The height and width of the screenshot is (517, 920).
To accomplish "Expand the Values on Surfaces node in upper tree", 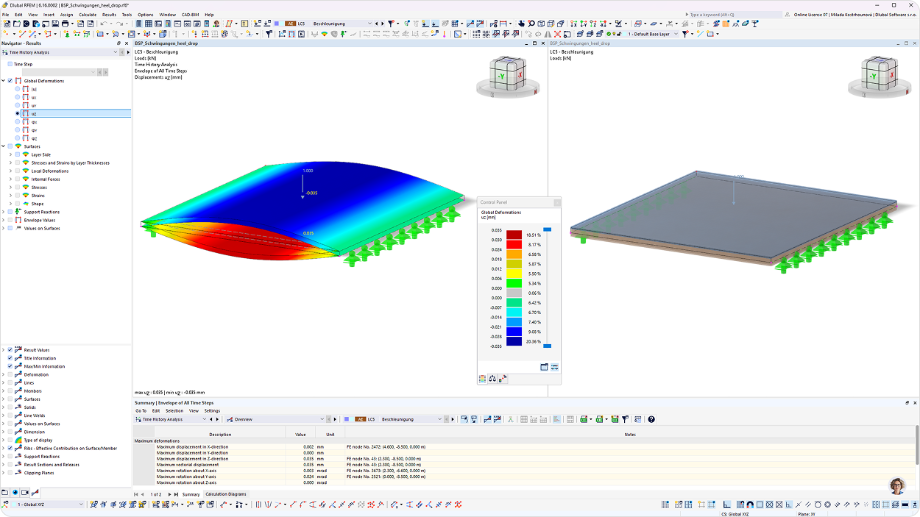I will click(4, 228).
